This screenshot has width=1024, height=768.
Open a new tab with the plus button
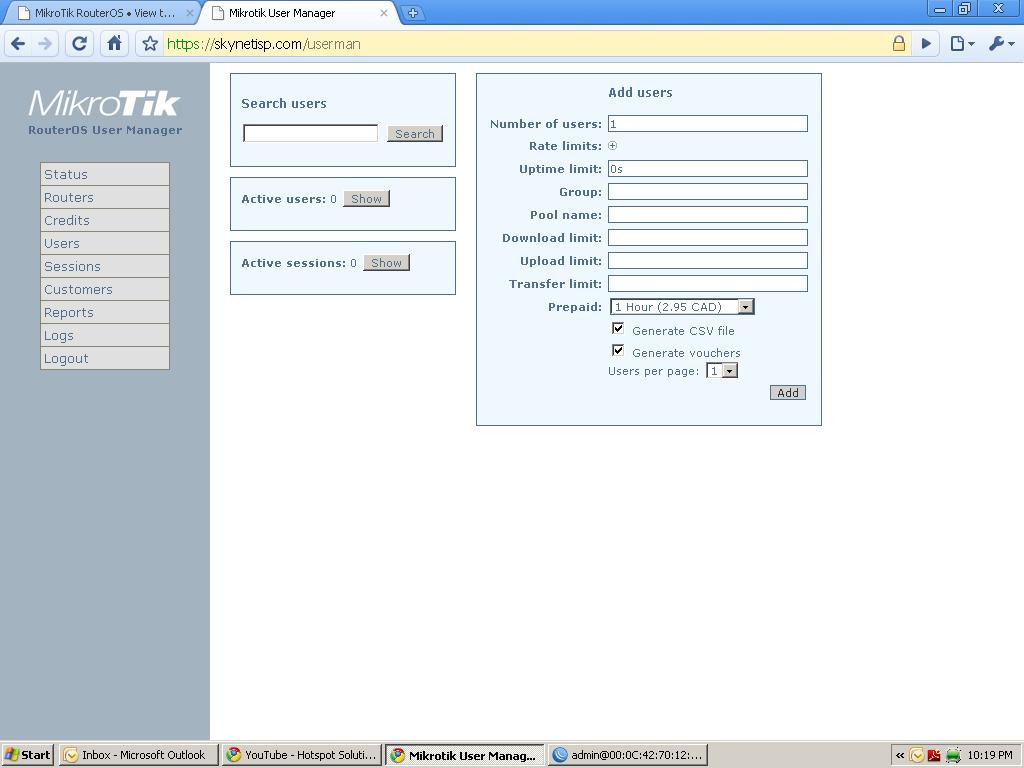pyautogui.click(x=413, y=12)
